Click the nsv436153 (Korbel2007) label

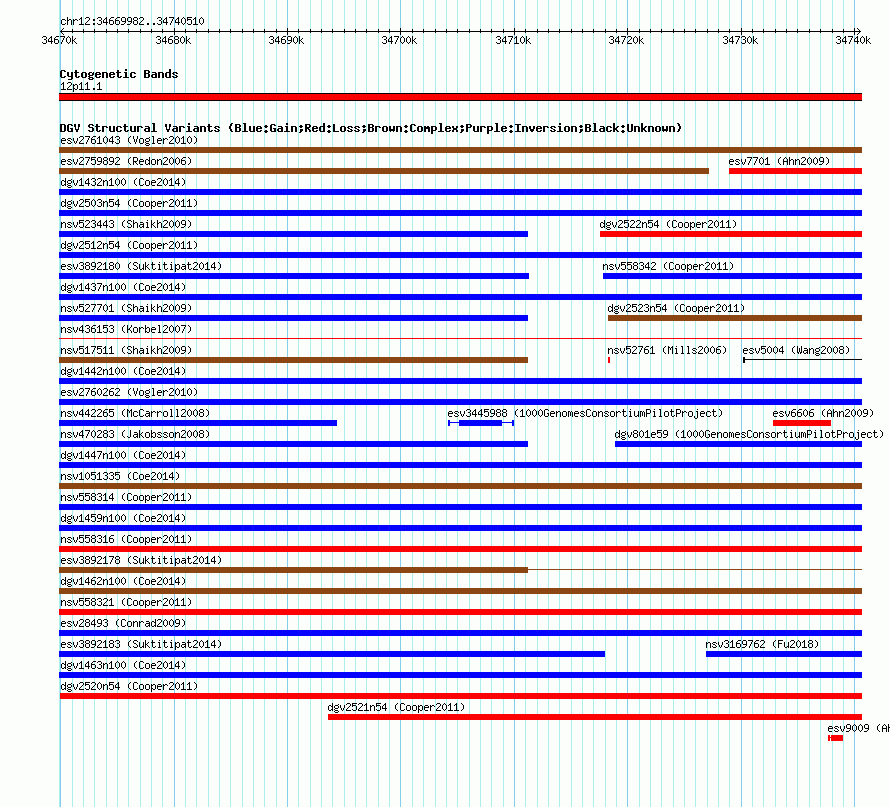tap(126, 329)
